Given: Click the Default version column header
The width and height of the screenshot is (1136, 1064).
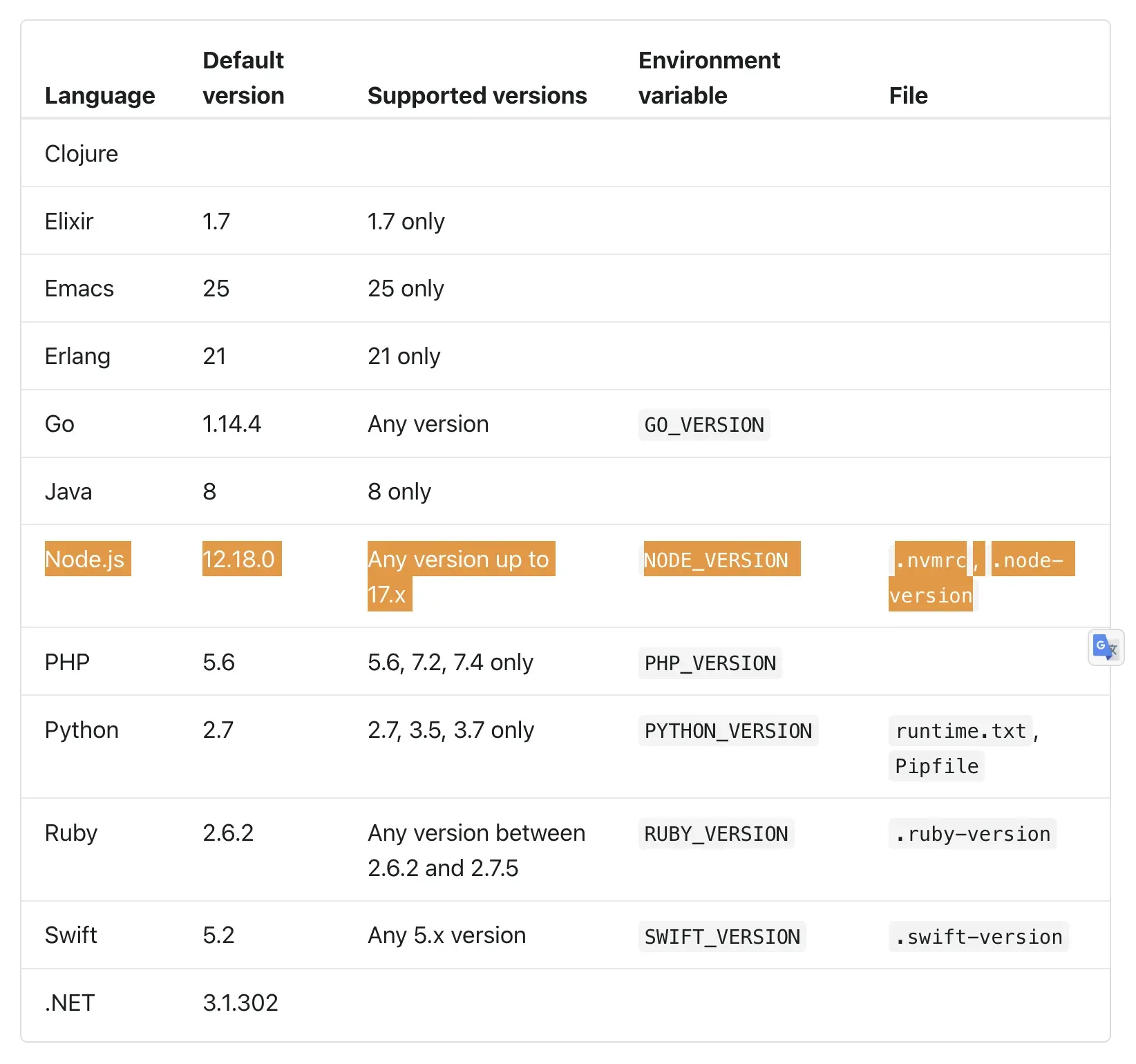Looking at the screenshot, I should click(243, 77).
